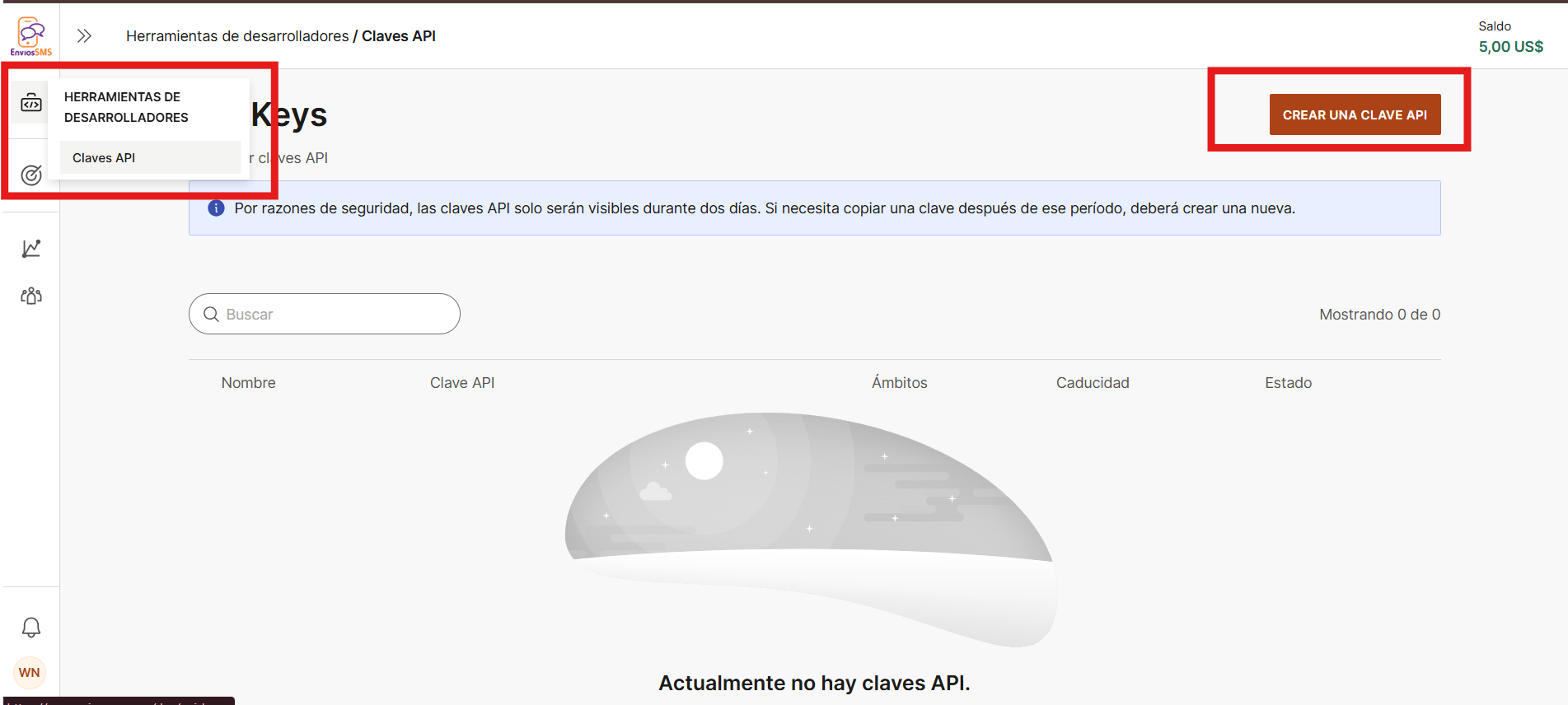Click the Crear una clave API button
This screenshot has width=1568, height=705.
(1355, 114)
